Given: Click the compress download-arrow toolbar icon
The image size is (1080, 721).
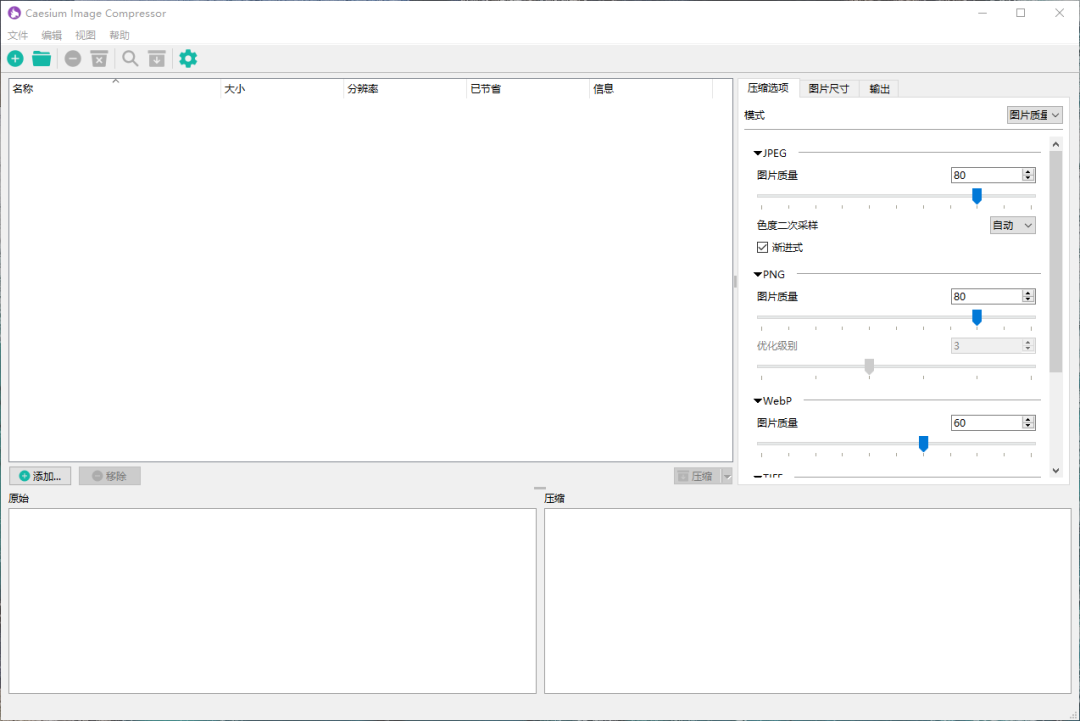Looking at the screenshot, I should click(x=157, y=59).
